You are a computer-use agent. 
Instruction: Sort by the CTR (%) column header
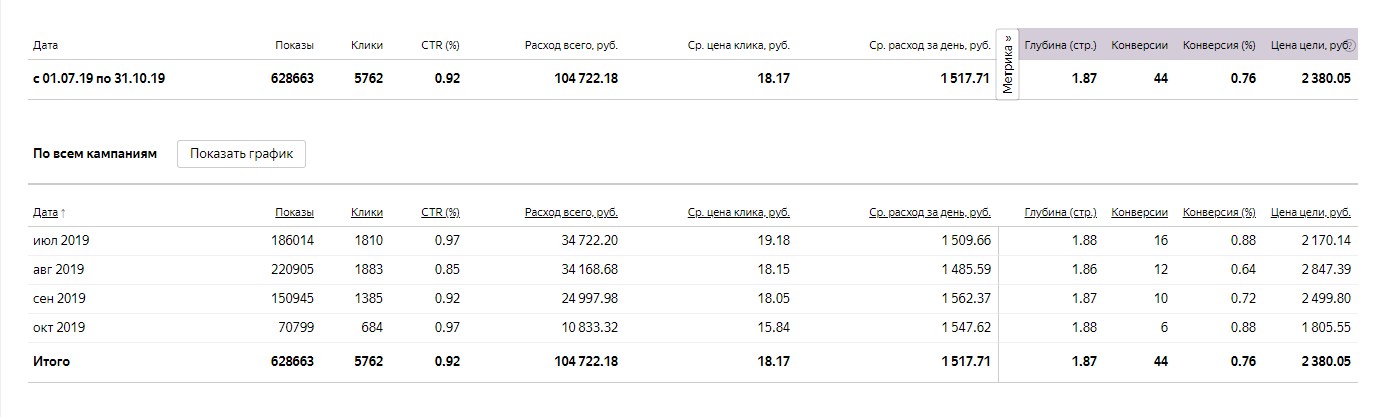pos(440,212)
